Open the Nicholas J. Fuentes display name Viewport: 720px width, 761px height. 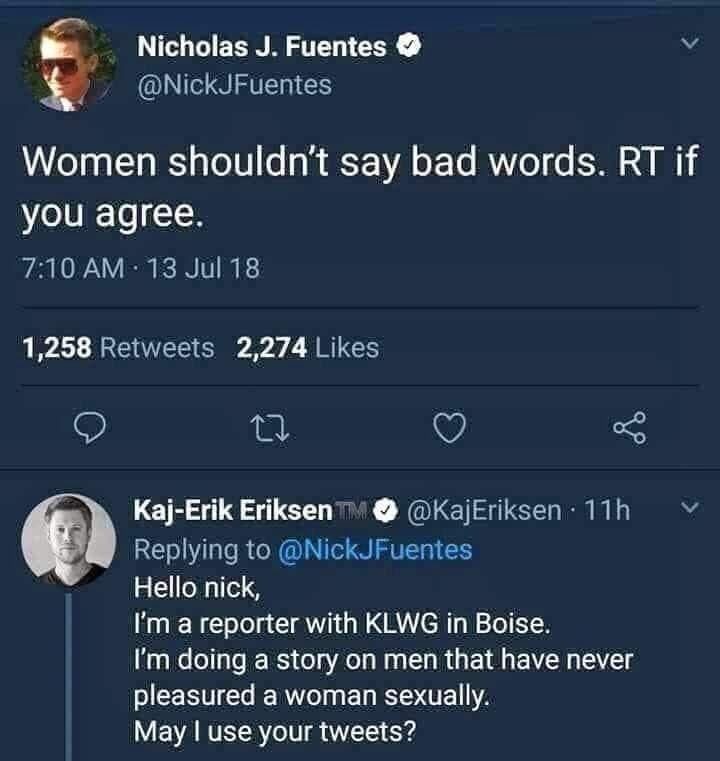[261, 46]
